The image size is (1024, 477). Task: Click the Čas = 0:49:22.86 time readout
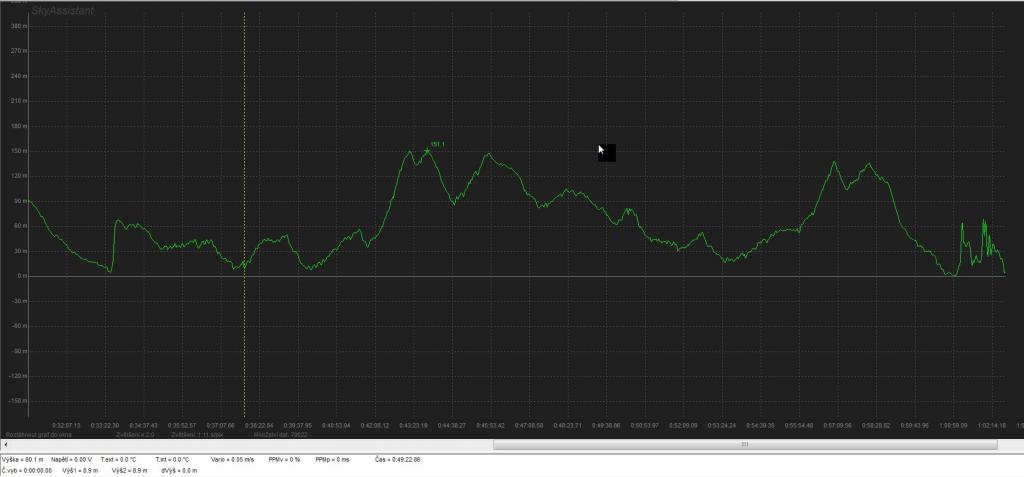click(398, 459)
